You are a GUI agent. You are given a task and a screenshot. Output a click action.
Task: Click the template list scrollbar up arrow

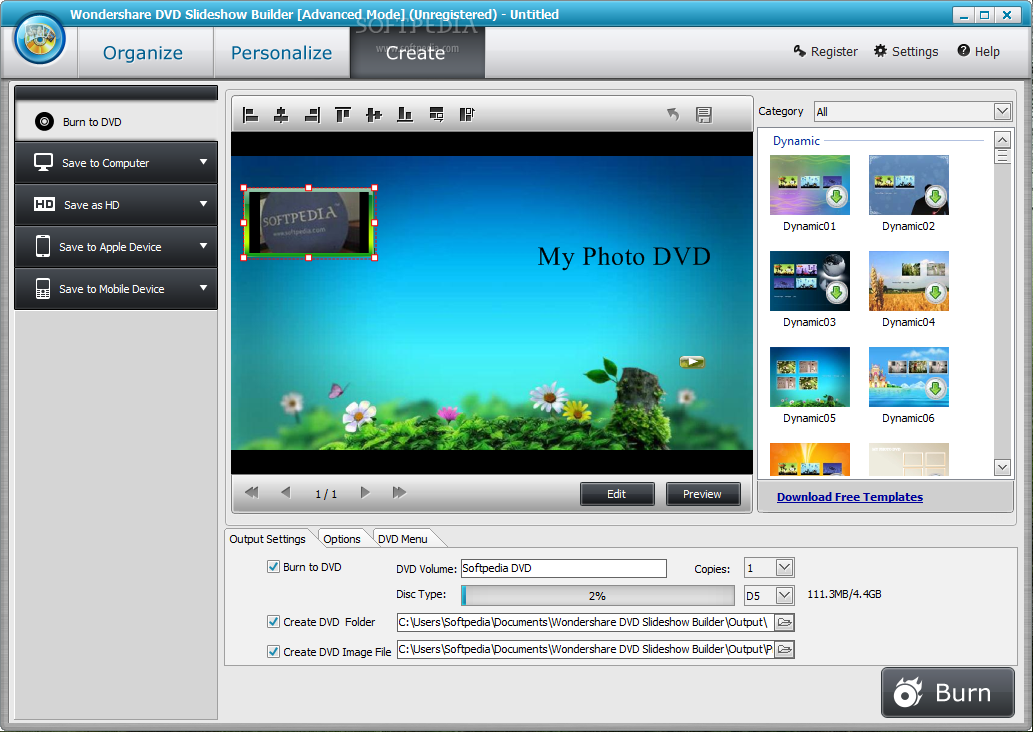pos(1002,140)
